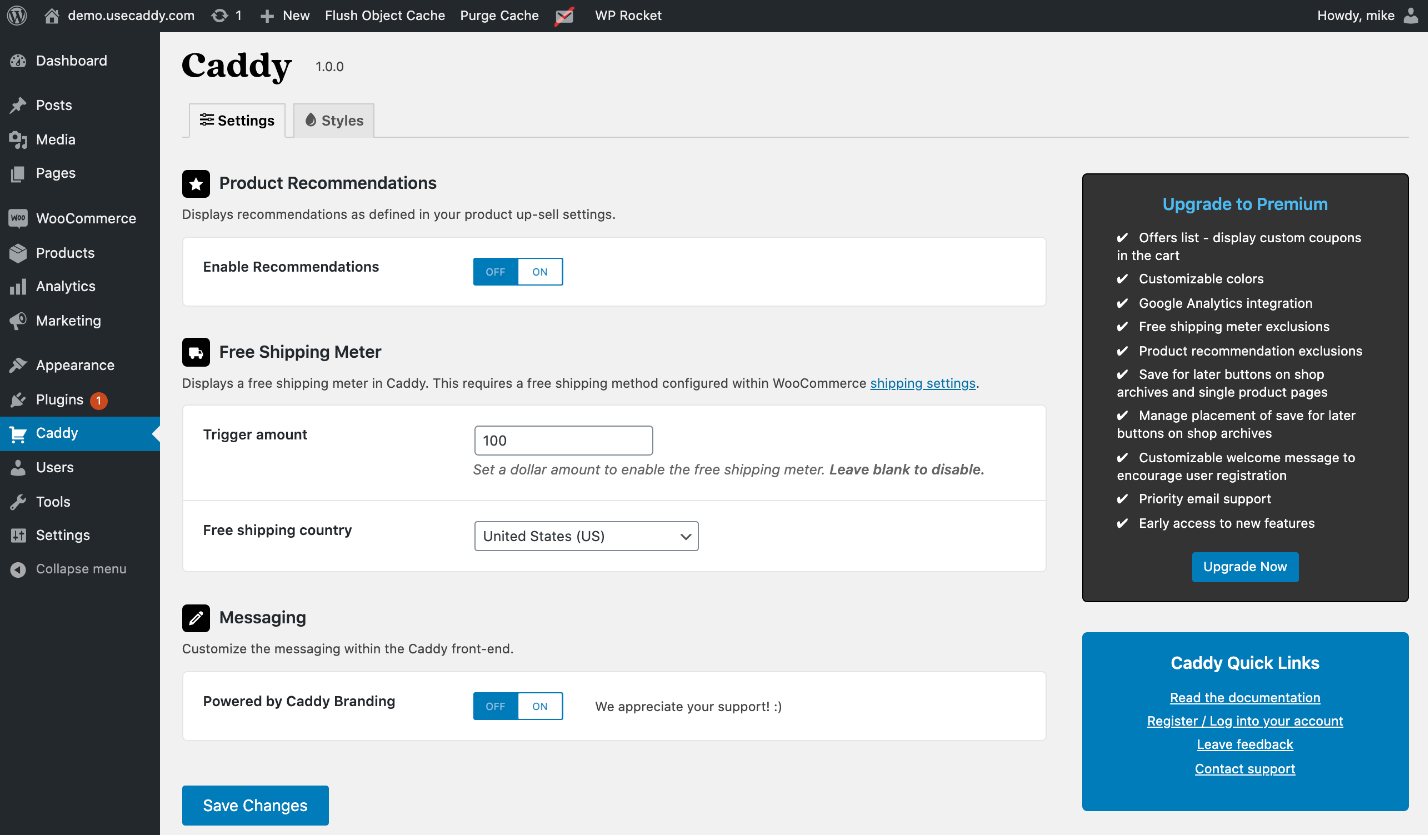
Task: Select the Settings tab
Action: tap(237, 120)
